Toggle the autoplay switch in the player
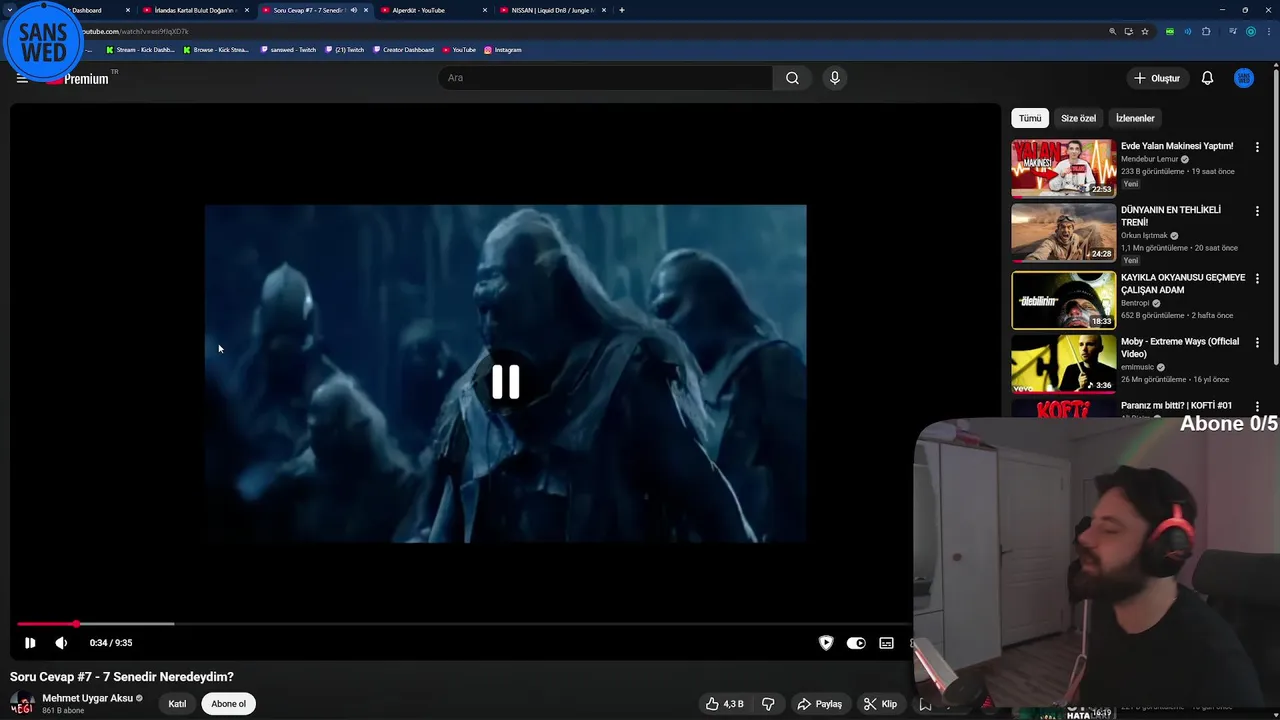 pos(856,643)
